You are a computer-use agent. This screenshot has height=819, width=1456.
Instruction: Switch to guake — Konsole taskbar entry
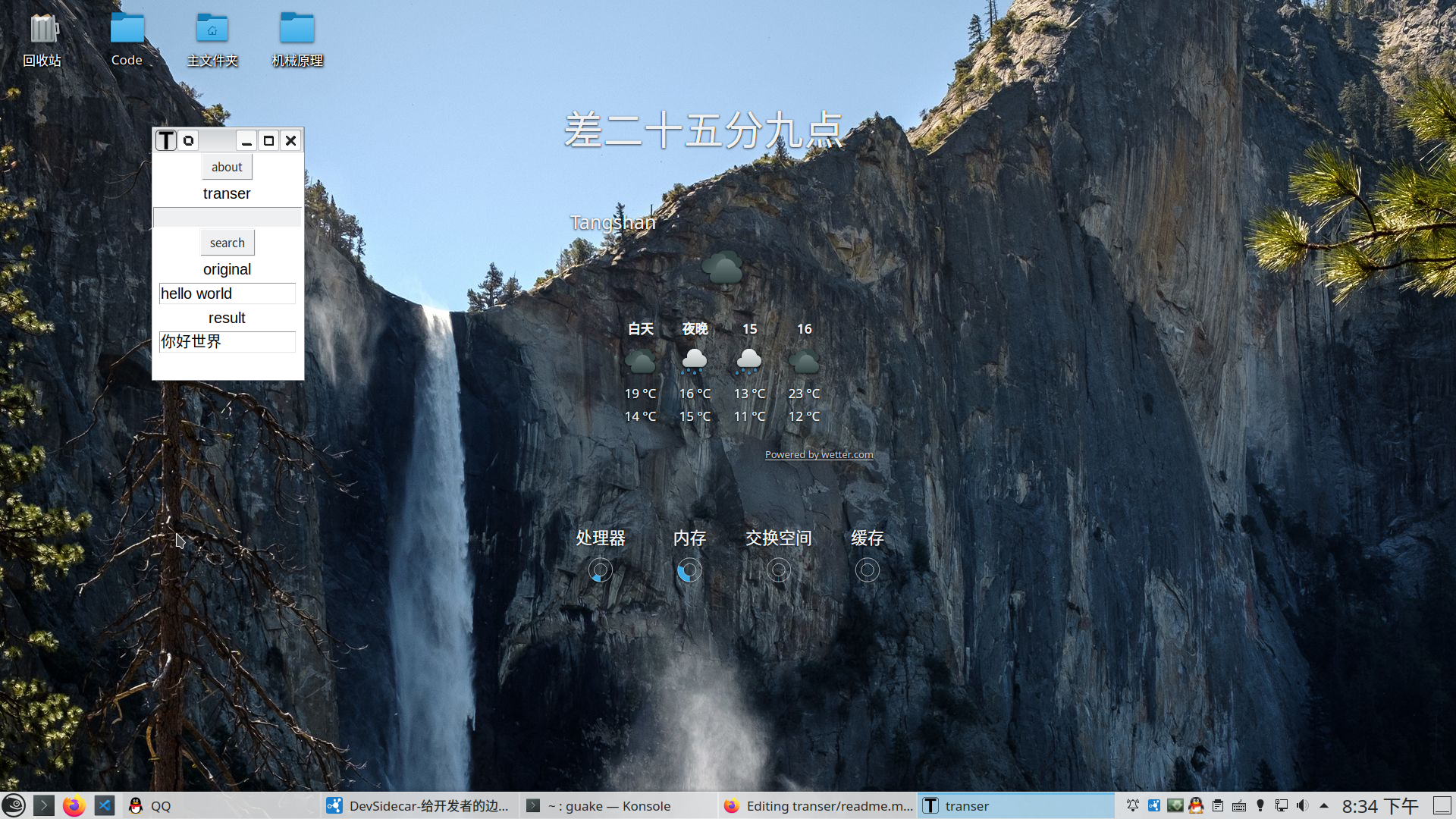click(x=619, y=805)
